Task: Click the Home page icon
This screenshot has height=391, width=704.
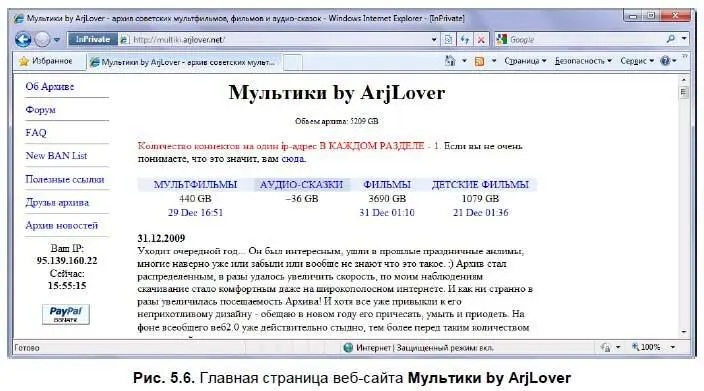Action: 450,61
